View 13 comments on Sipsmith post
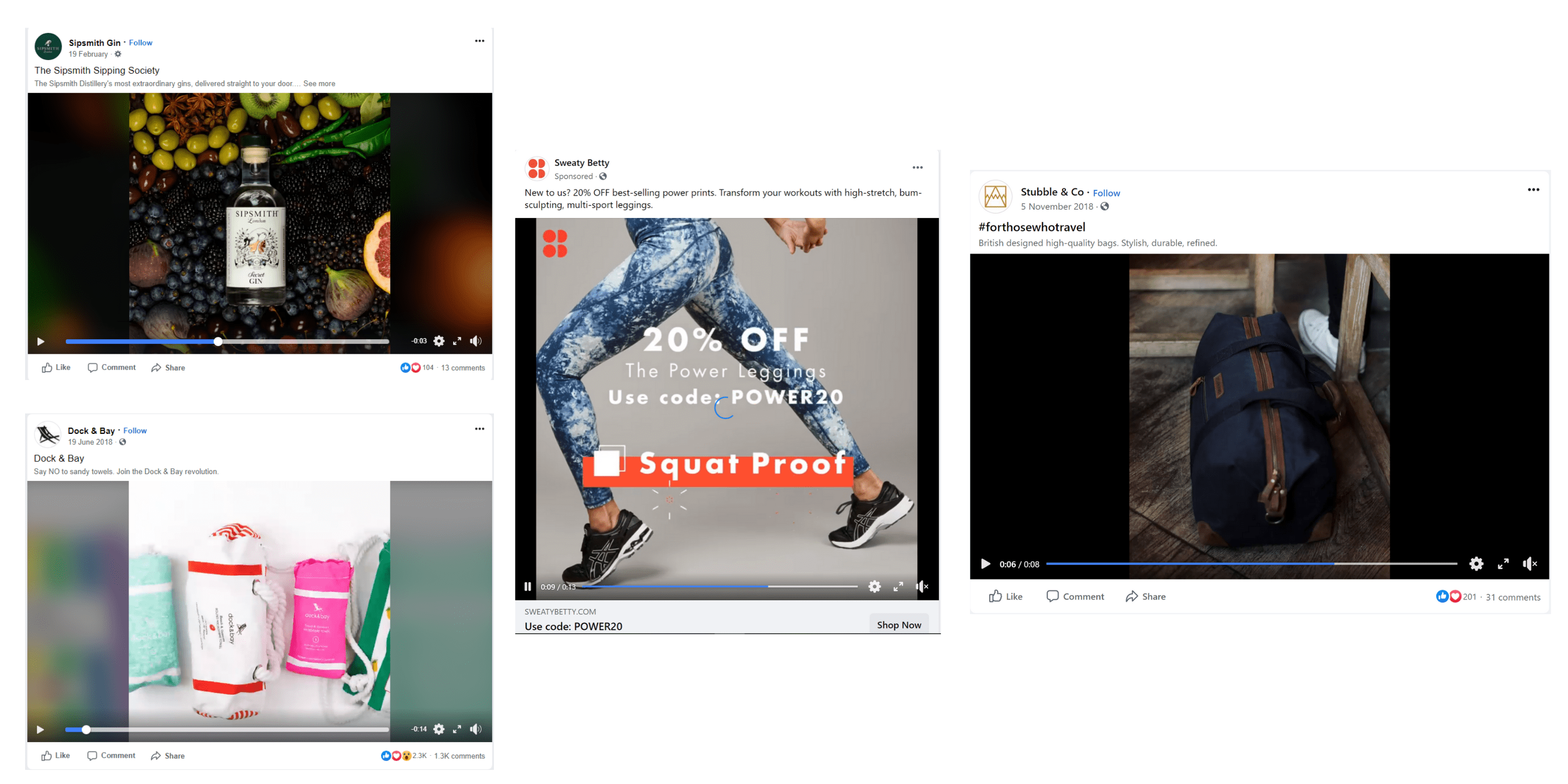The width and height of the screenshot is (1568, 784). click(x=463, y=367)
